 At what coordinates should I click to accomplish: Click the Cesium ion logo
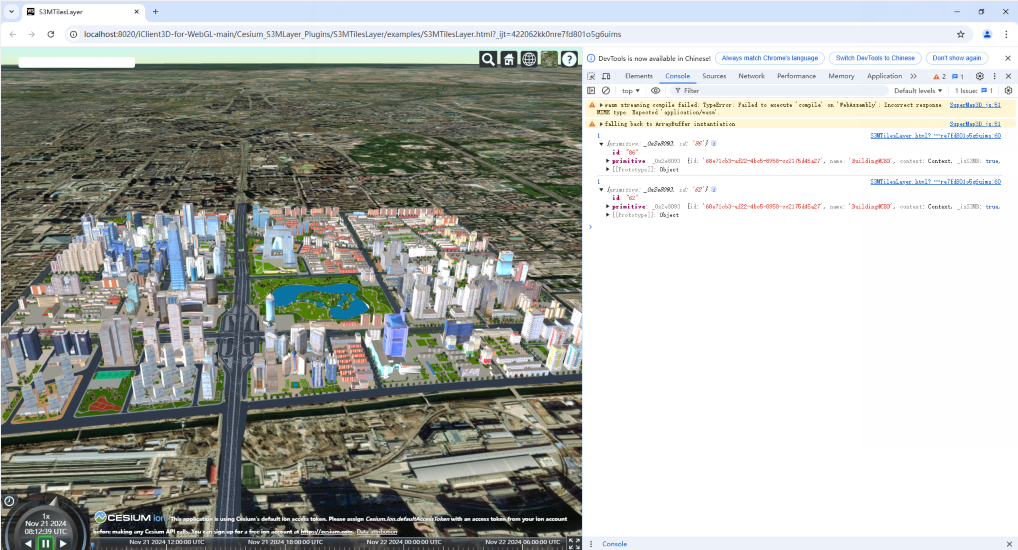(x=130, y=518)
